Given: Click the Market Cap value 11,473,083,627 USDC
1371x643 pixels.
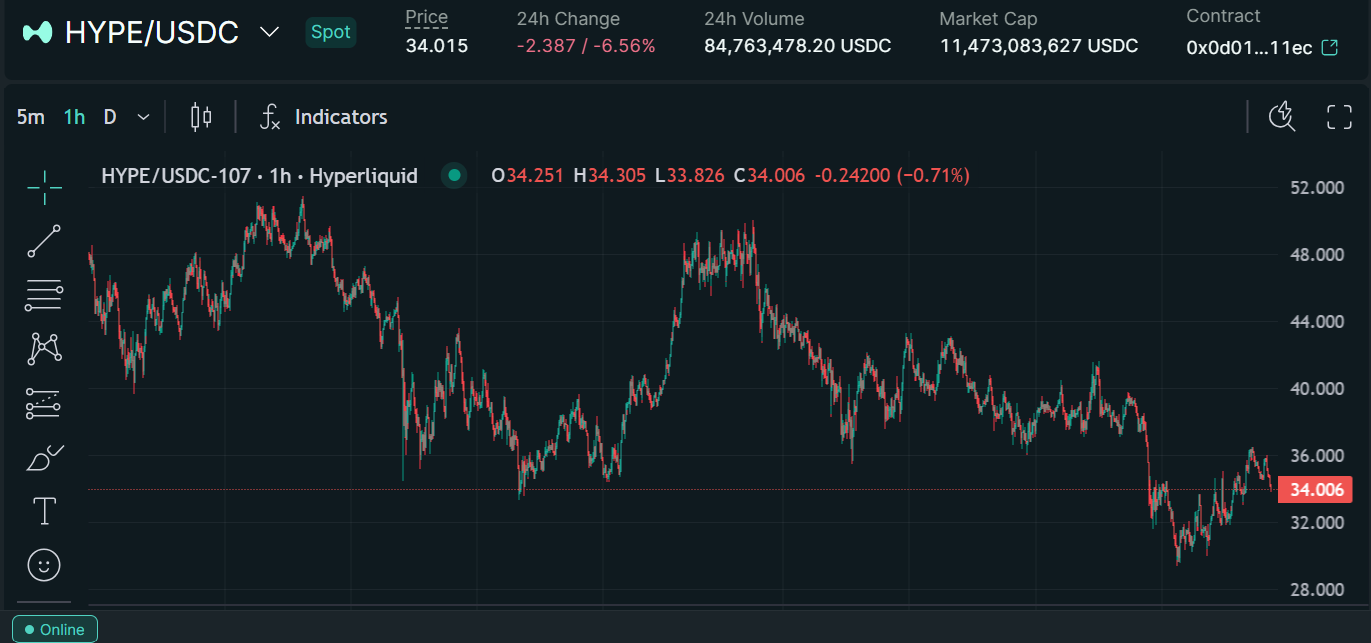Looking at the screenshot, I should click(x=1039, y=45).
